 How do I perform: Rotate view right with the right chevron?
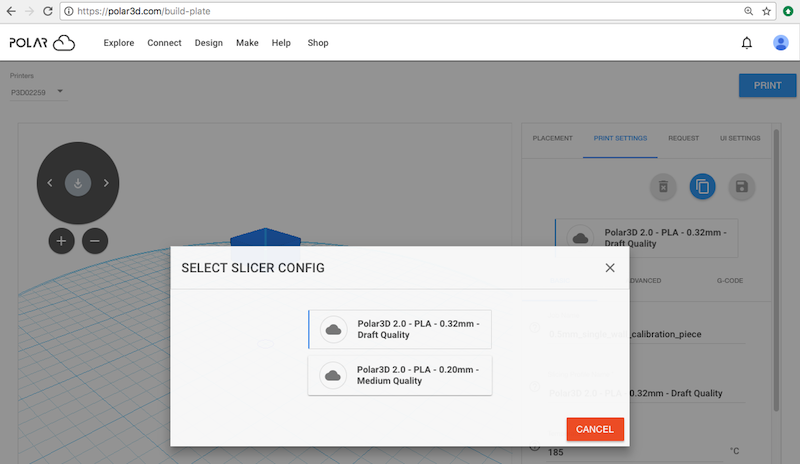tap(106, 183)
